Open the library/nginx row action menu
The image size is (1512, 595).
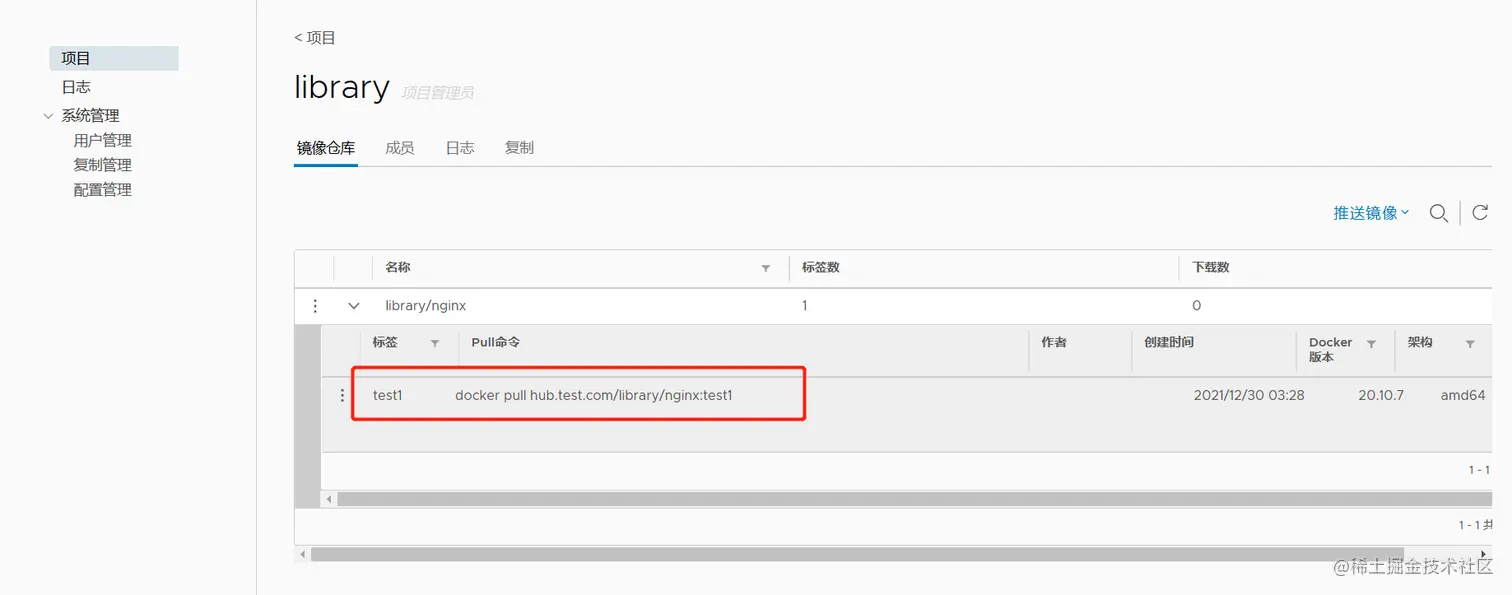click(x=315, y=306)
